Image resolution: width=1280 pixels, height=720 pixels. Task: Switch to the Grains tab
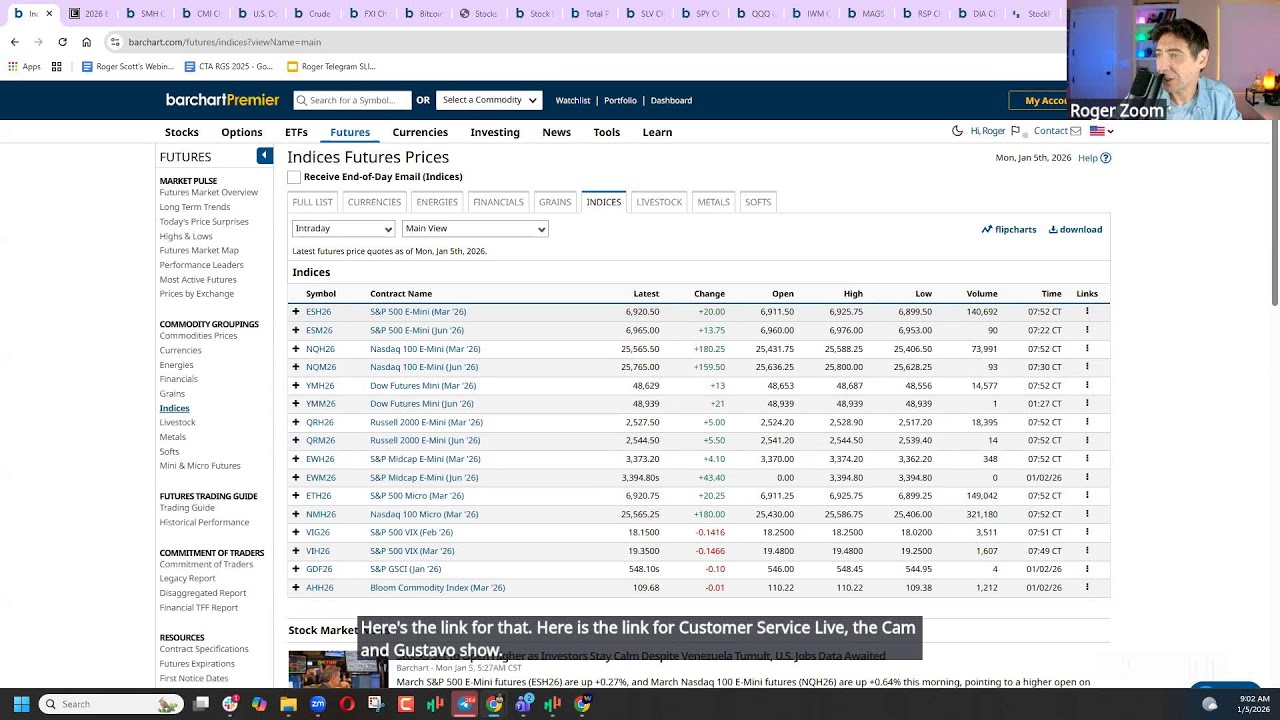click(555, 202)
